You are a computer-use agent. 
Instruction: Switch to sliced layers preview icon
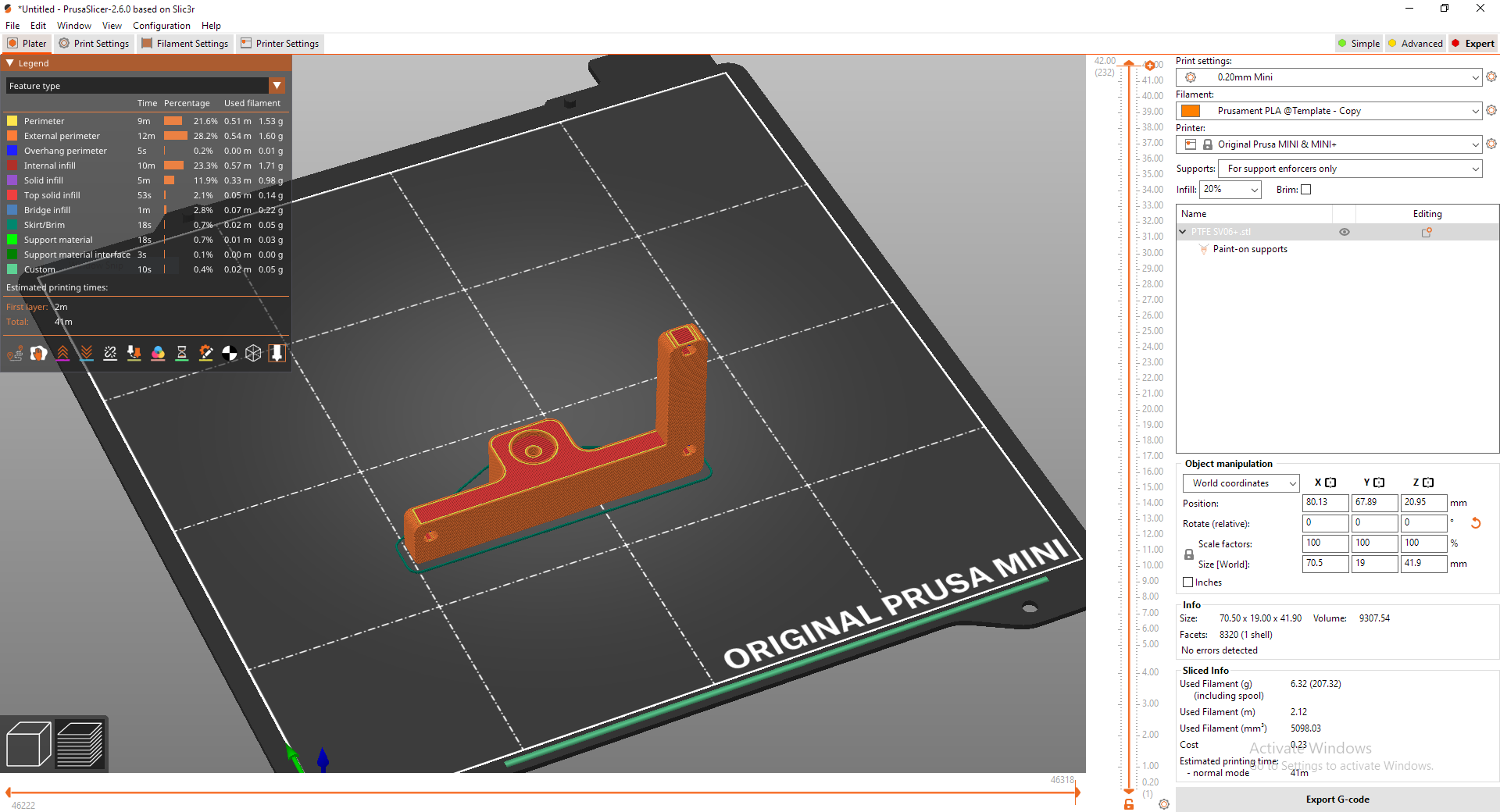pos(80,744)
